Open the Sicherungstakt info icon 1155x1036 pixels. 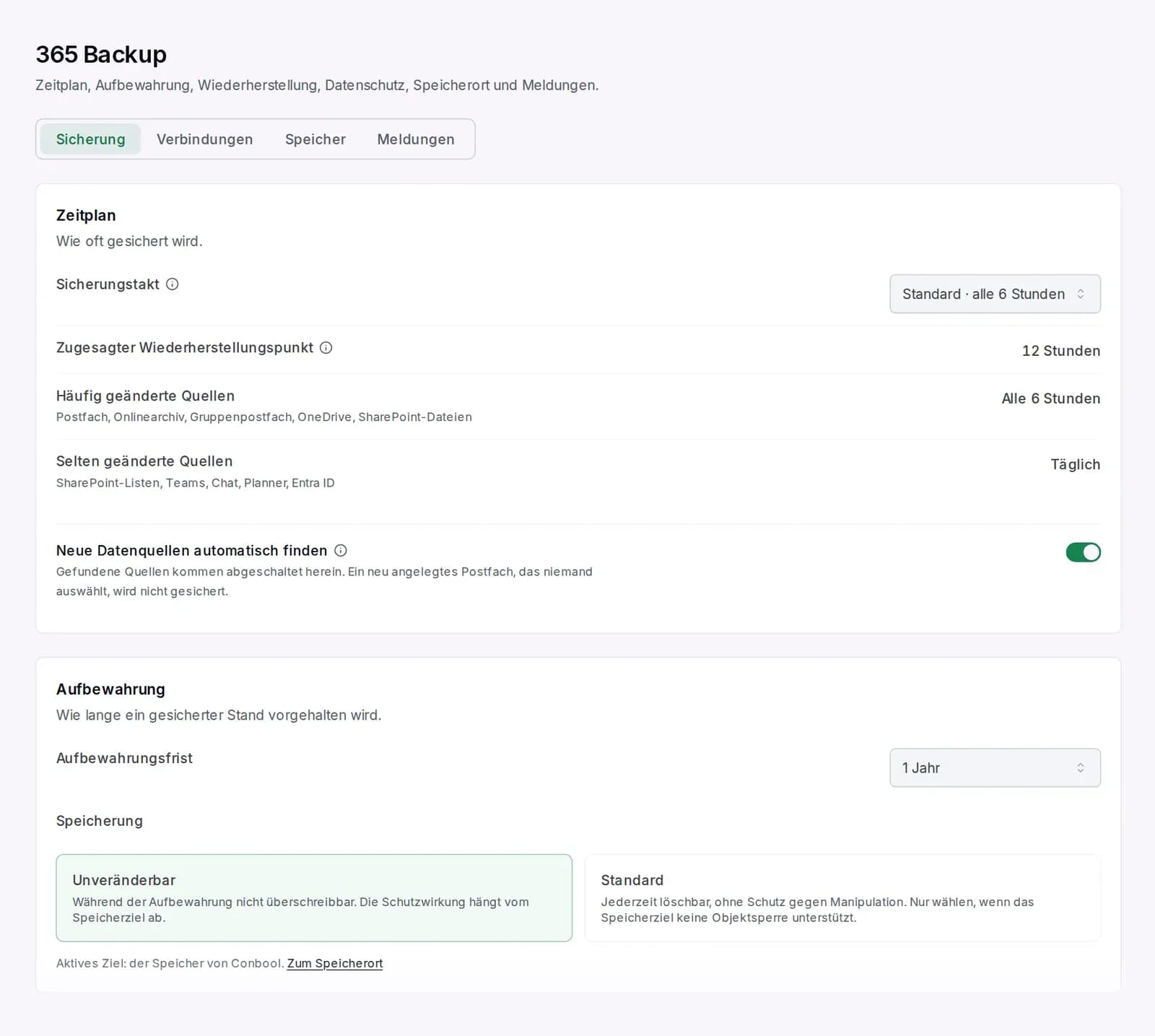click(173, 284)
